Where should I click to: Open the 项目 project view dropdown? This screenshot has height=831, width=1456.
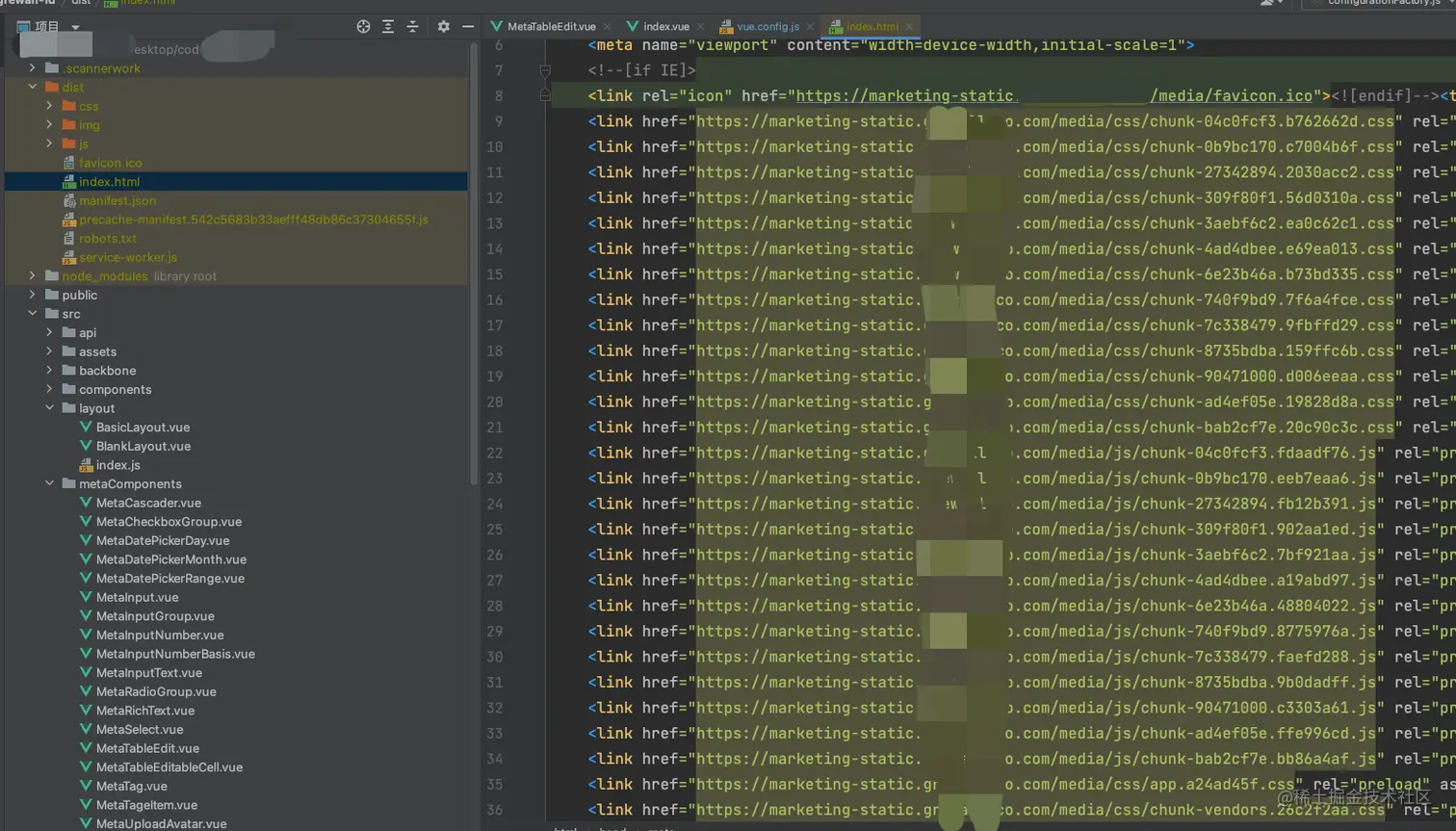click(x=75, y=27)
